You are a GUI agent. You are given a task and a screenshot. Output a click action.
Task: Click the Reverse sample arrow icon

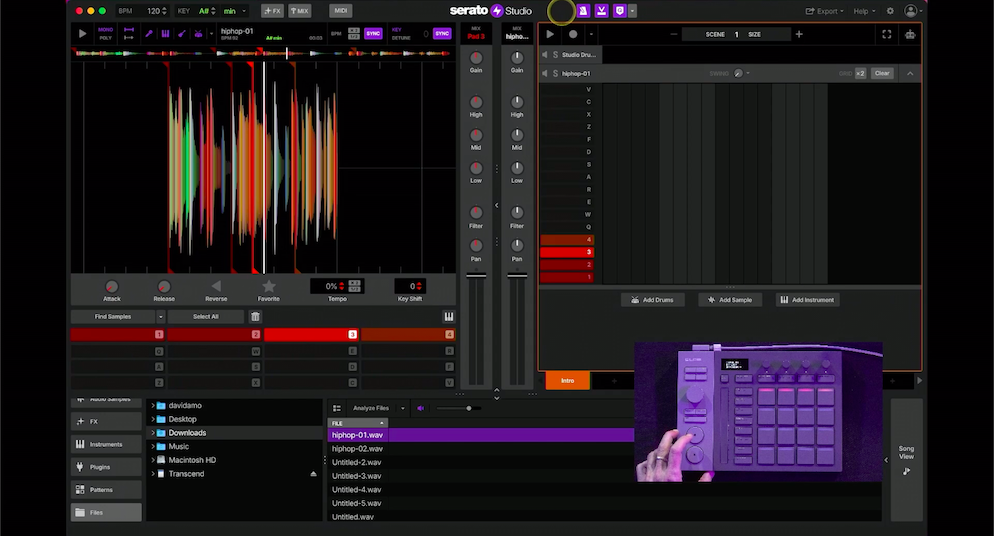216,286
